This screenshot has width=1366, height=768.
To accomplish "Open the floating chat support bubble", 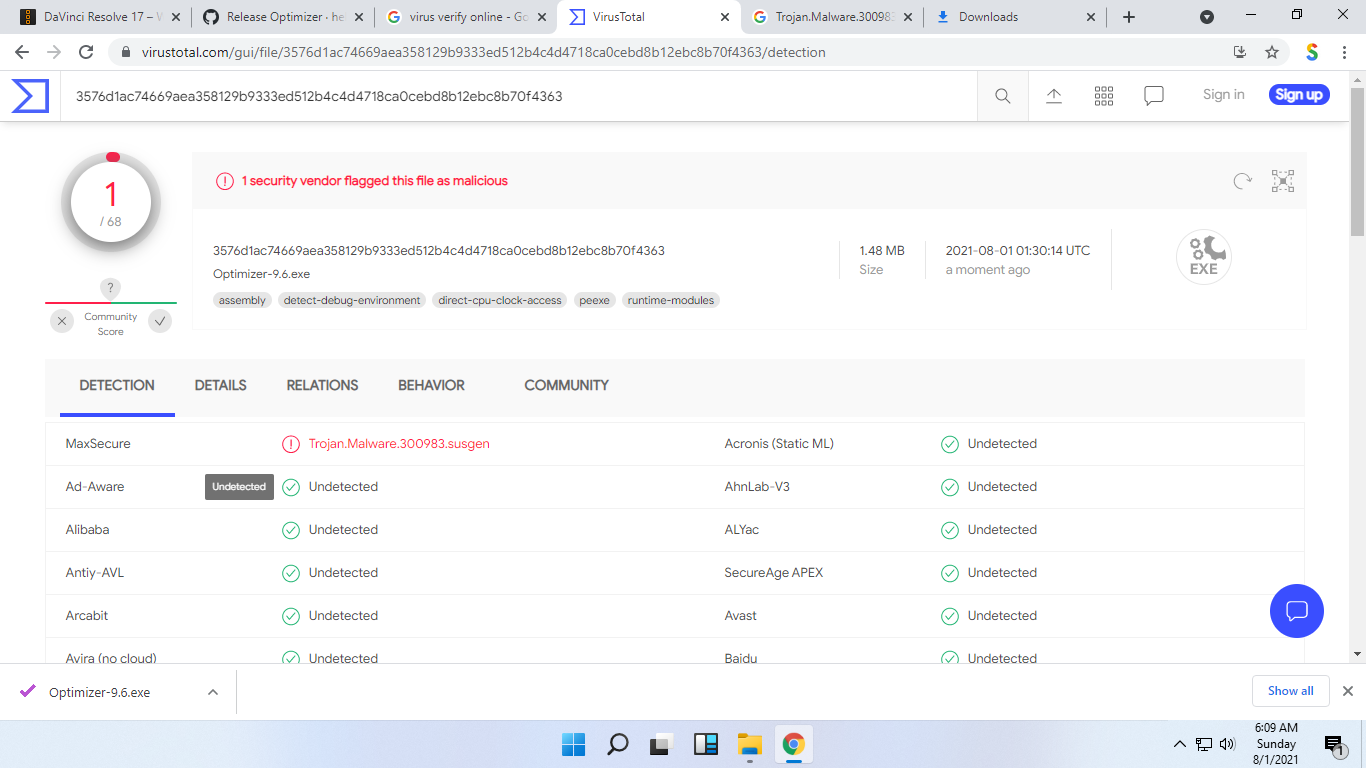I will (1296, 611).
